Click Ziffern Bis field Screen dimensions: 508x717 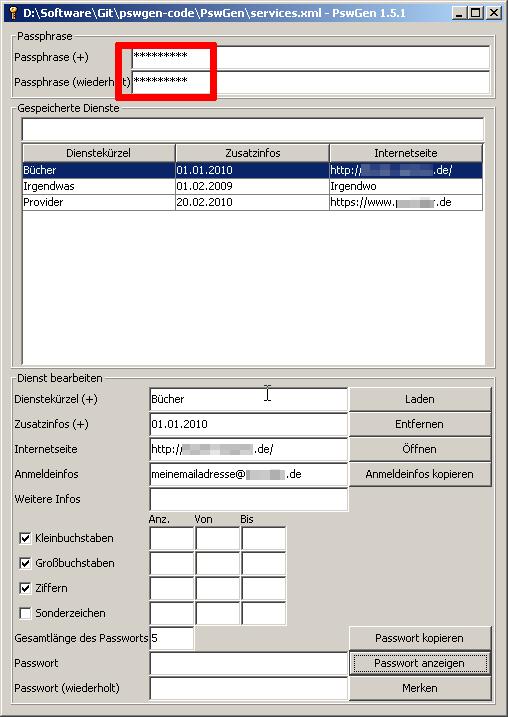(x=264, y=588)
